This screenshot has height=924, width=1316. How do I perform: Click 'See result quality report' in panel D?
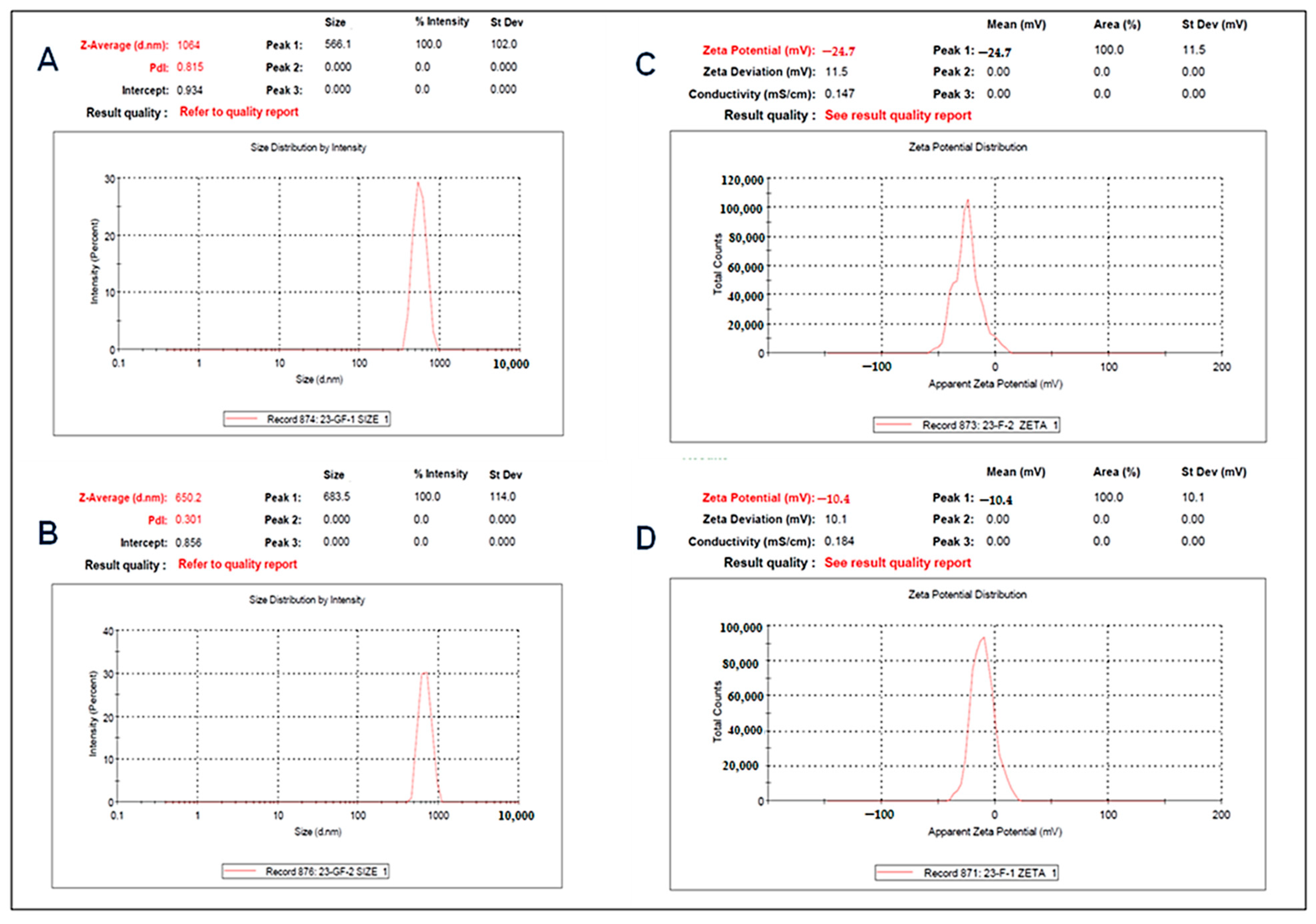tap(897, 563)
